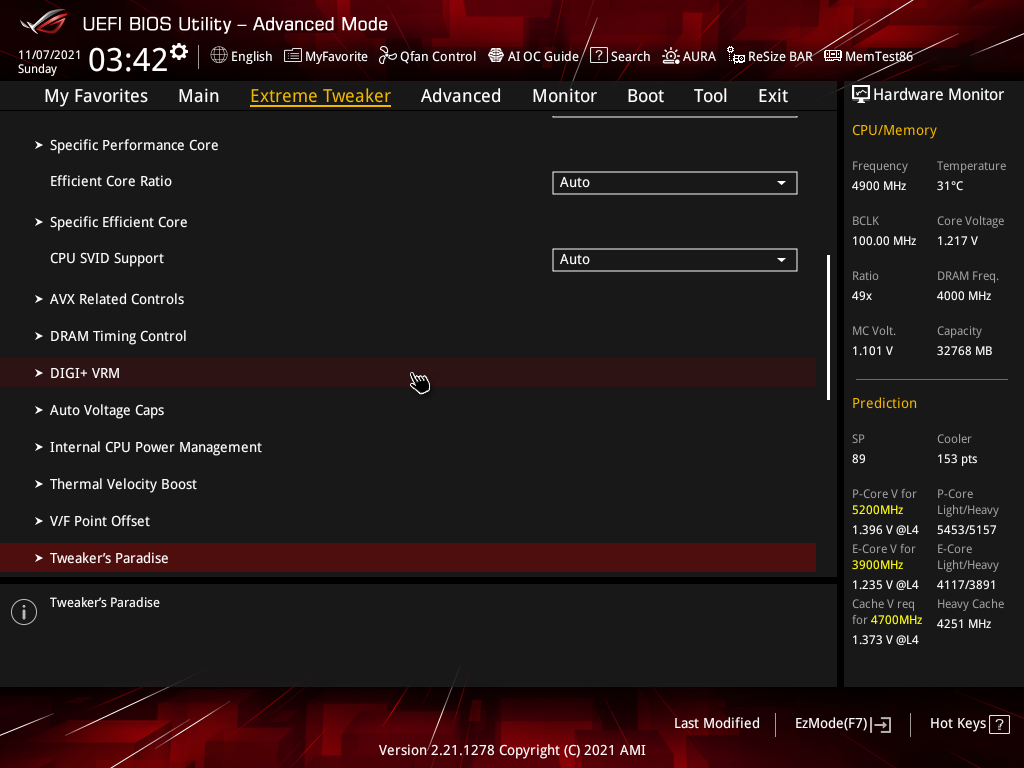Click the EzMode exit arrow icon
This screenshot has height=768, width=1024.
[x=882, y=724]
